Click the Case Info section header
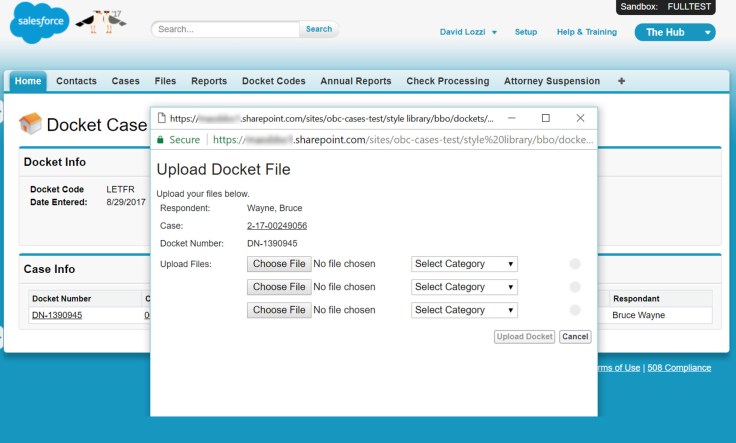The height and width of the screenshot is (443, 736). [x=49, y=269]
